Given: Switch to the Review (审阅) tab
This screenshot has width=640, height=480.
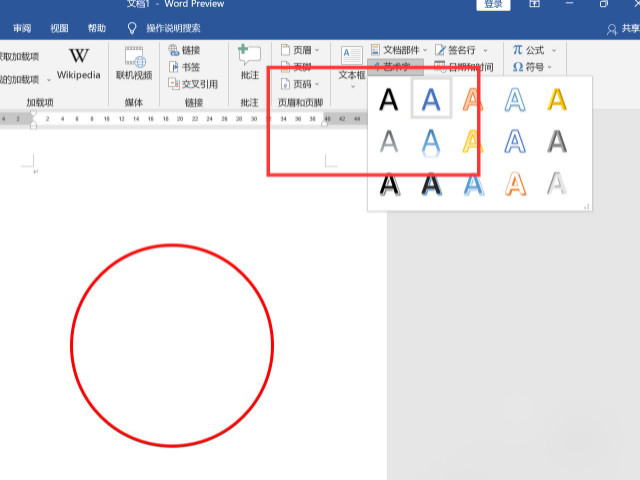Looking at the screenshot, I should coord(22,28).
